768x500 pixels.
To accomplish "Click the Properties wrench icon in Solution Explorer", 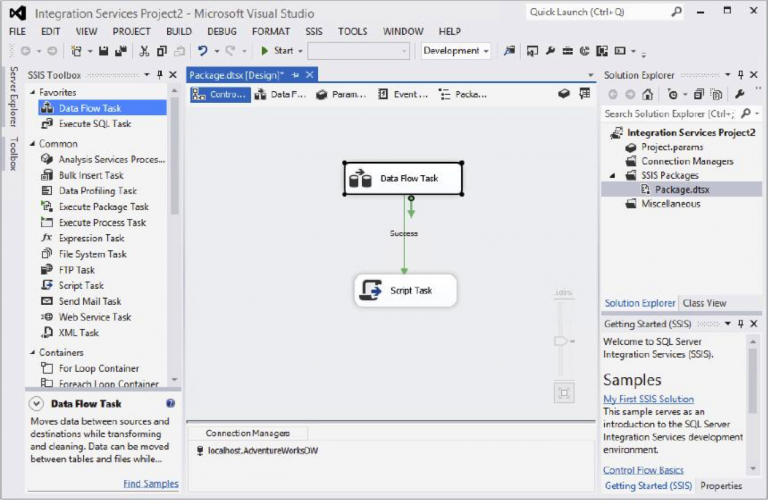I will (740, 94).
